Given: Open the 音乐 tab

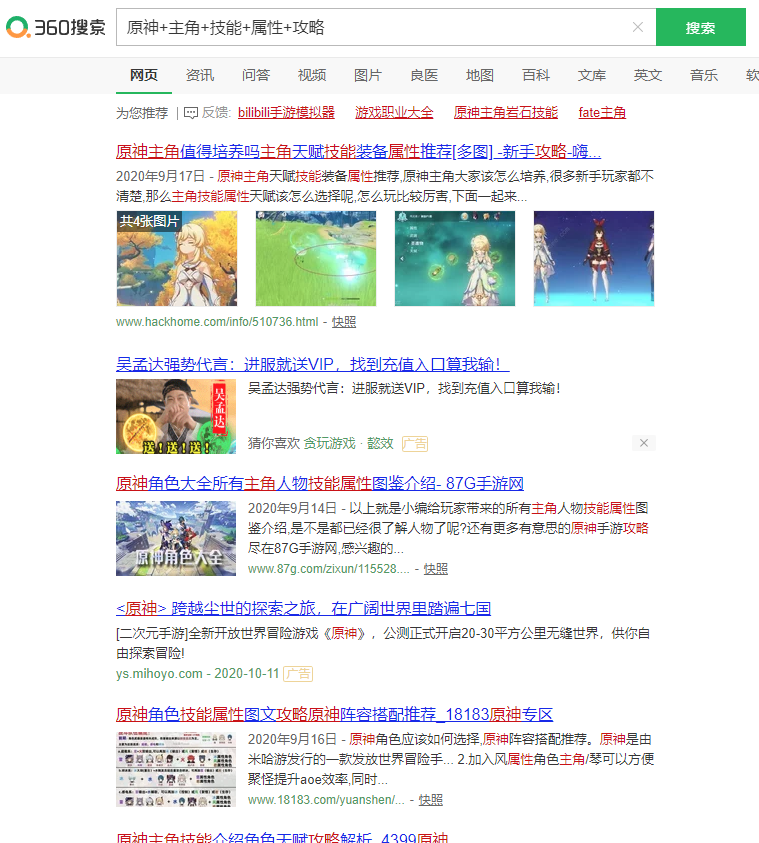Looking at the screenshot, I should [x=704, y=75].
